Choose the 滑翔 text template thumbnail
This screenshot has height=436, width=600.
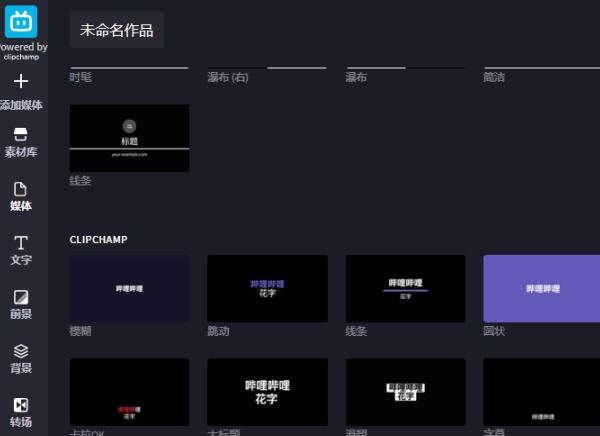pos(405,392)
